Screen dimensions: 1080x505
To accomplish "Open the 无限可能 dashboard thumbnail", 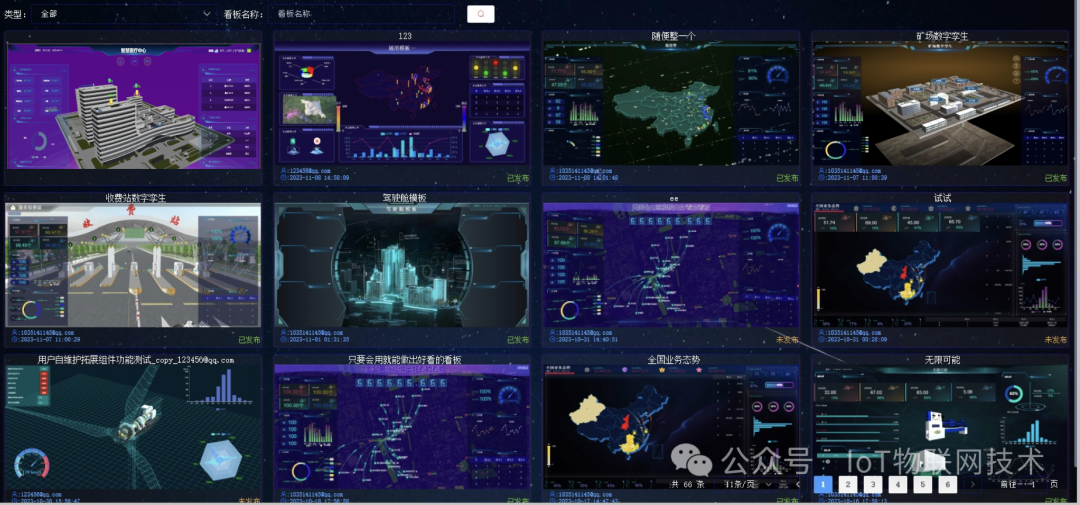I will (x=940, y=427).
